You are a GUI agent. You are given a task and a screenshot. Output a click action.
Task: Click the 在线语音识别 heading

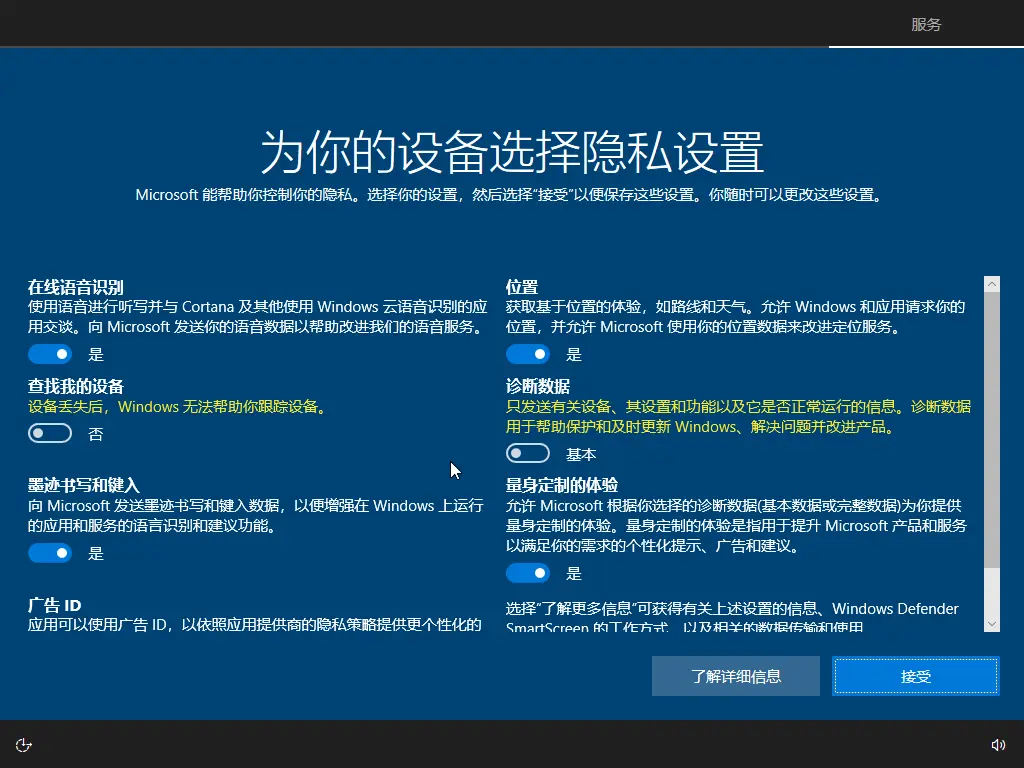tap(76, 287)
